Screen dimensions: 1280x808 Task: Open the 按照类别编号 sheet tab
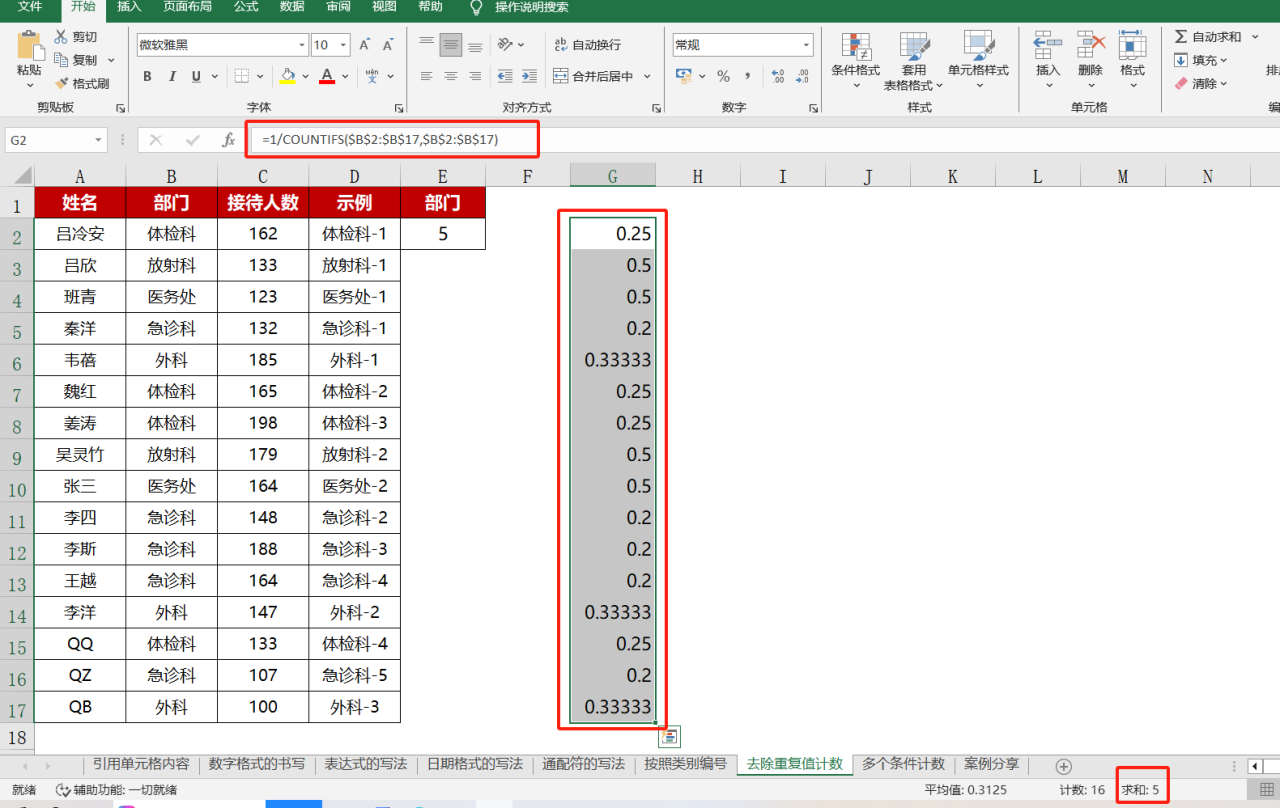[684, 764]
